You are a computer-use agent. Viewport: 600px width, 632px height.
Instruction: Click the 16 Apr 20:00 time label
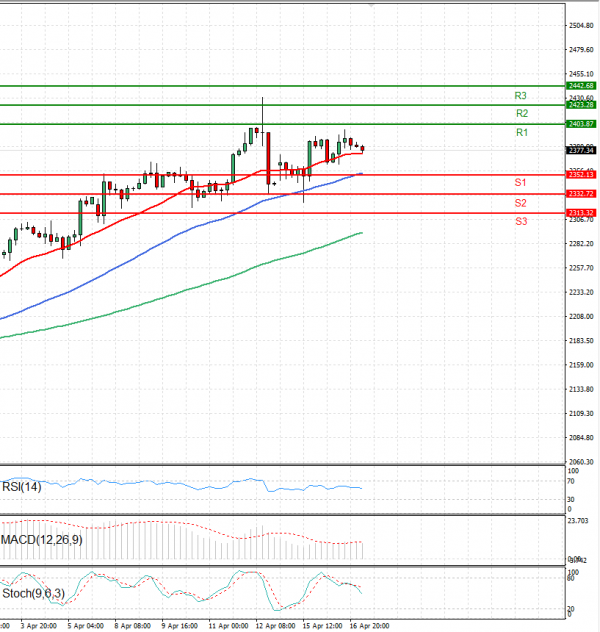click(x=370, y=626)
